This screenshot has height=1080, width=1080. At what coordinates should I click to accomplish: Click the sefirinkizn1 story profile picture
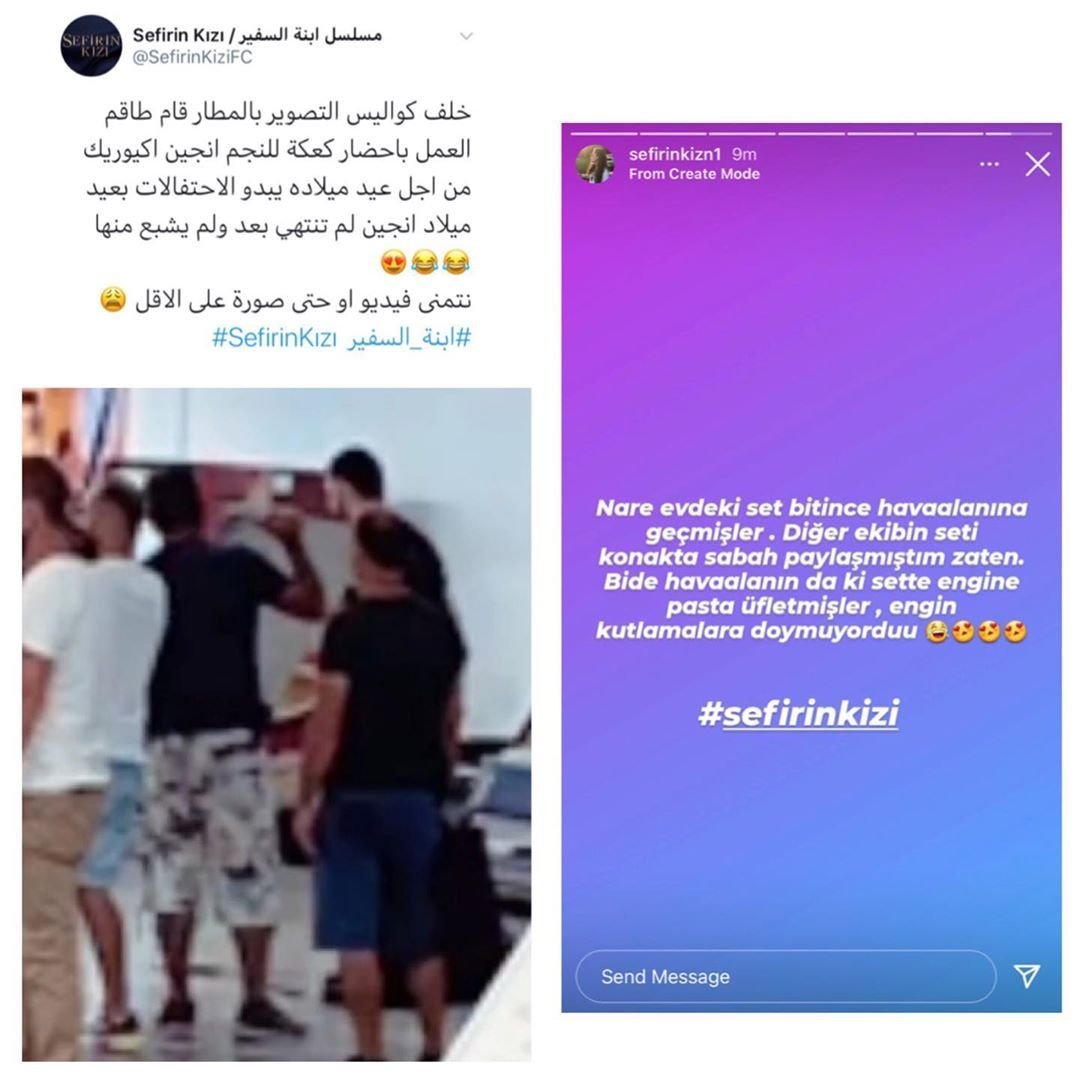595,164
